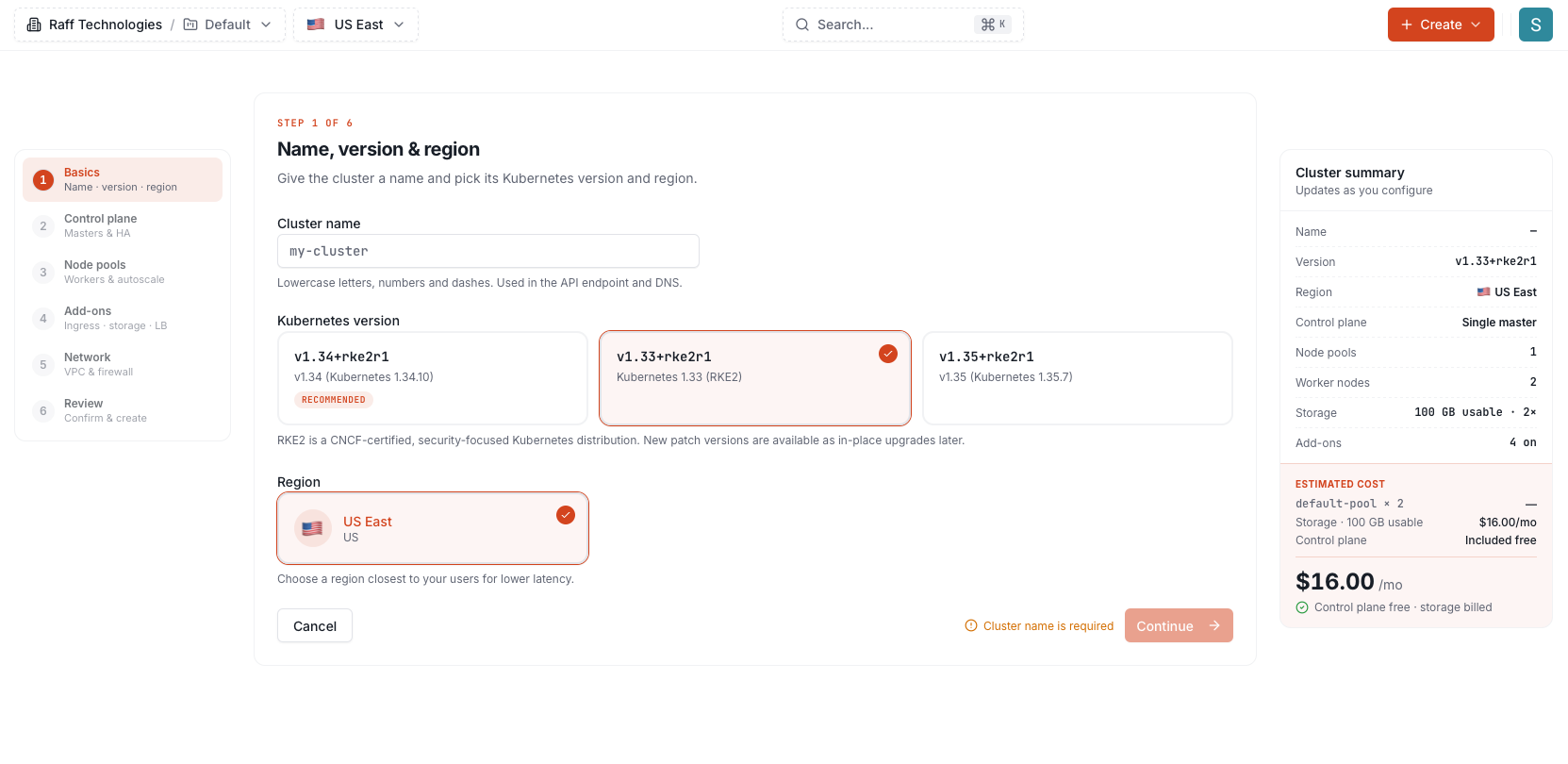Click the "Name, version & region" heading

378,149
